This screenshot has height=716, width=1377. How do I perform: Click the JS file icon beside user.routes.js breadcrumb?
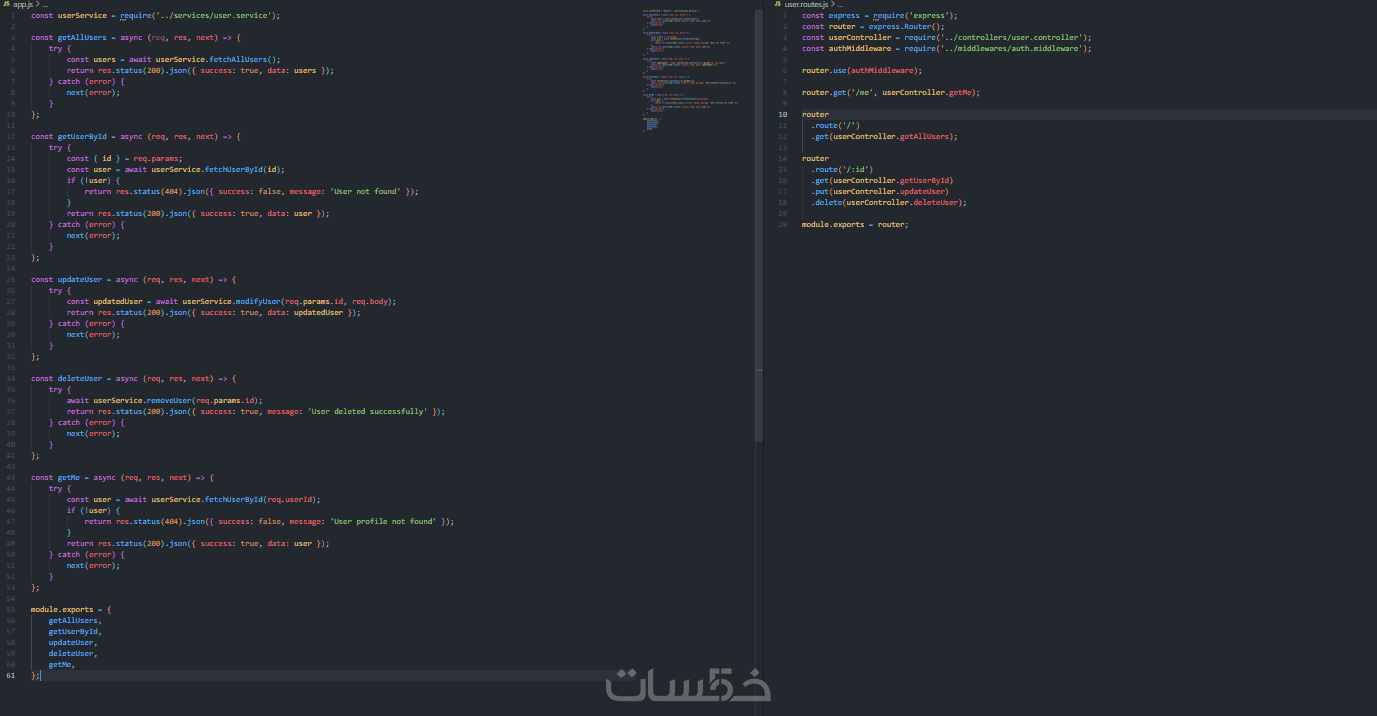tap(778, 4)
